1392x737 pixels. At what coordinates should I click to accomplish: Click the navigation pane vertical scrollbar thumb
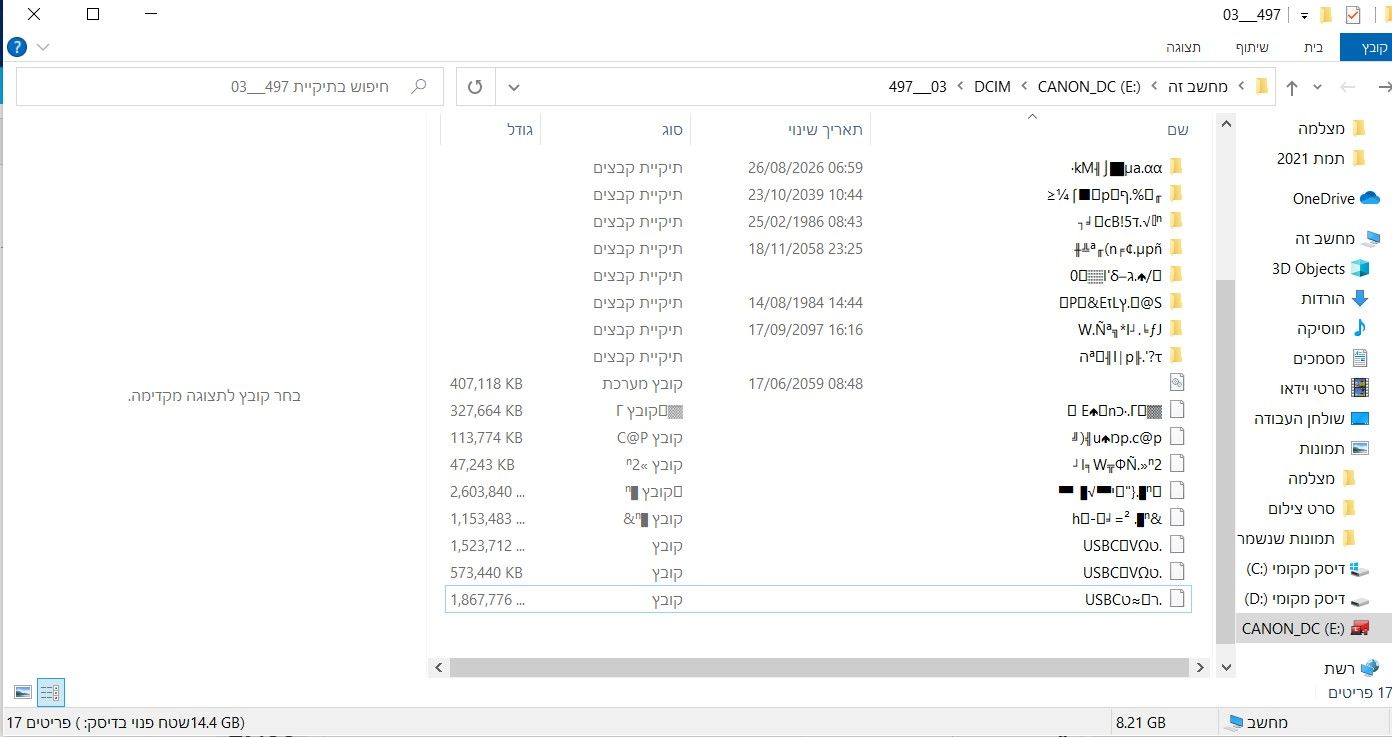(1225, 460)
